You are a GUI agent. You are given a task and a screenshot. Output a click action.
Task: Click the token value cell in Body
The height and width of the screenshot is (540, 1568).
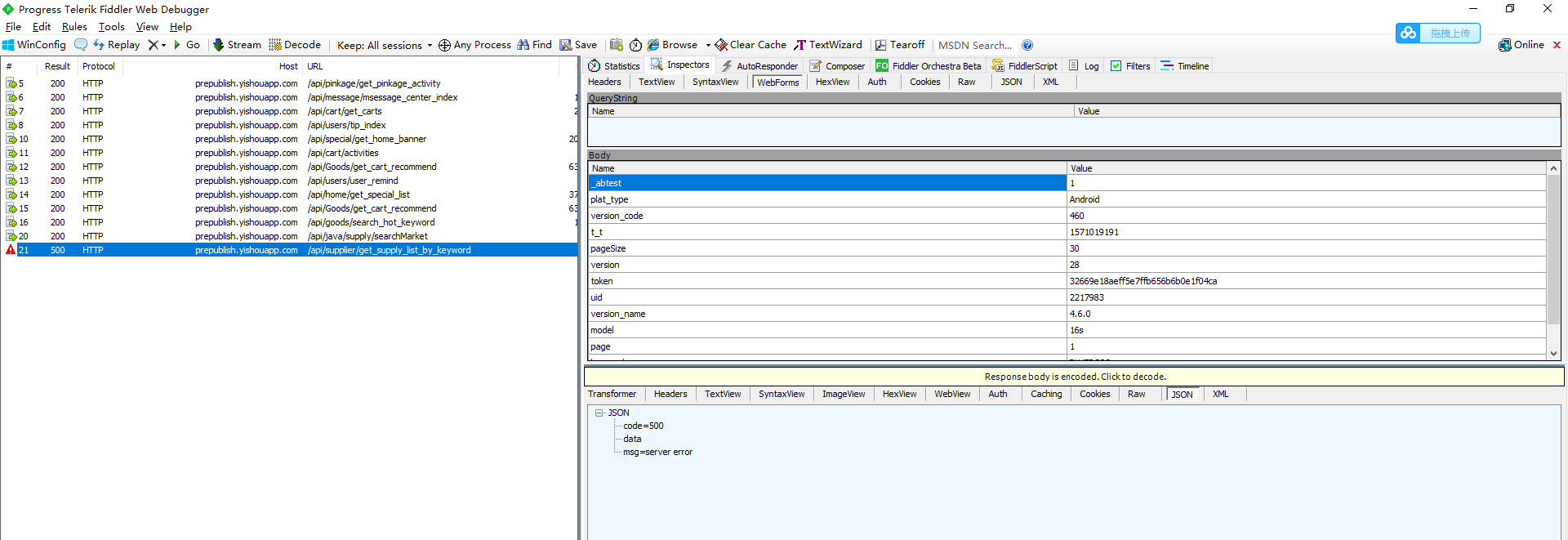[x=1307, y=281]
